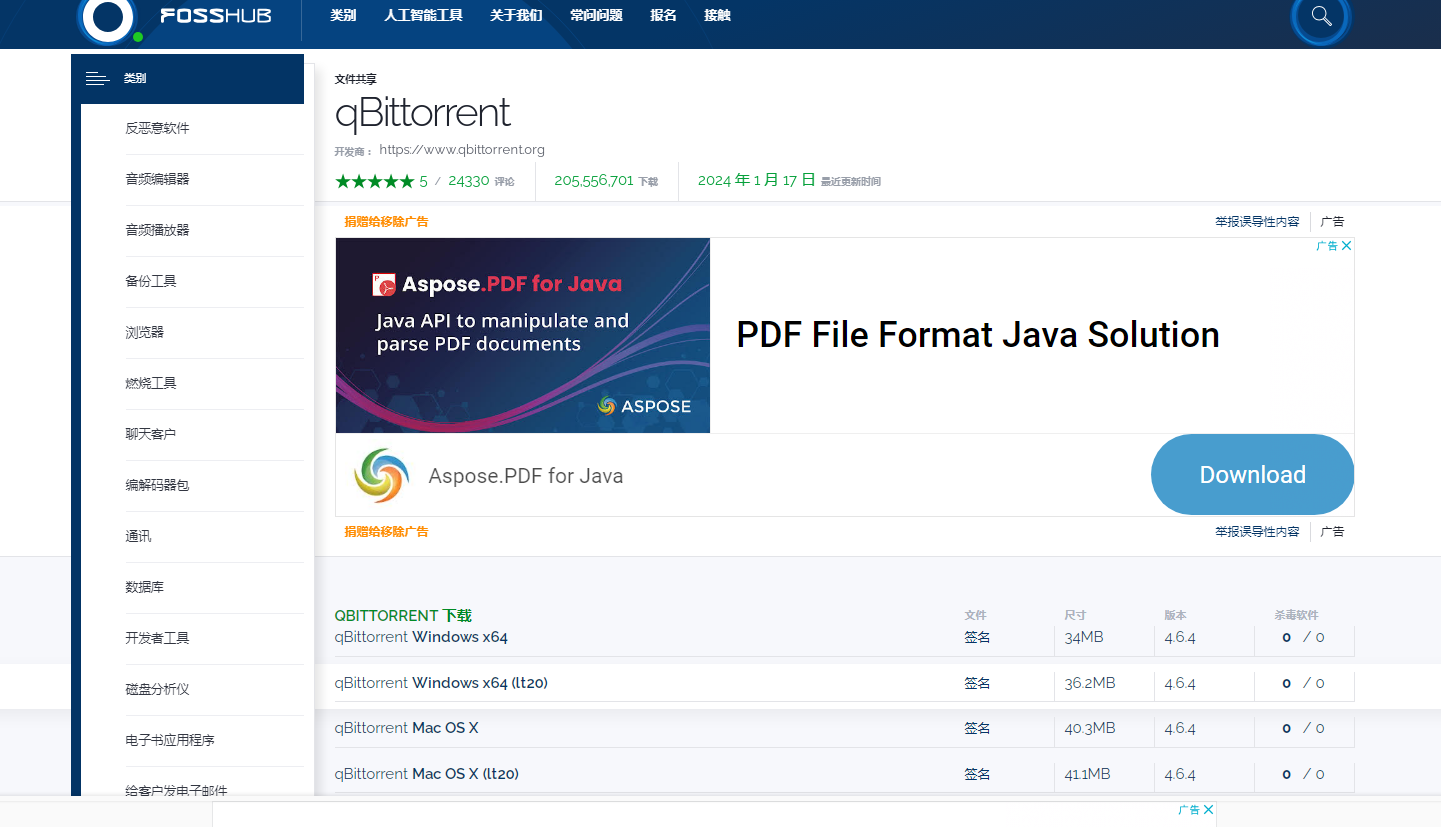The height and width of the screenshot is (827, 1441).
Task: Click the 40.3MB size cell
Action: 1090,728
